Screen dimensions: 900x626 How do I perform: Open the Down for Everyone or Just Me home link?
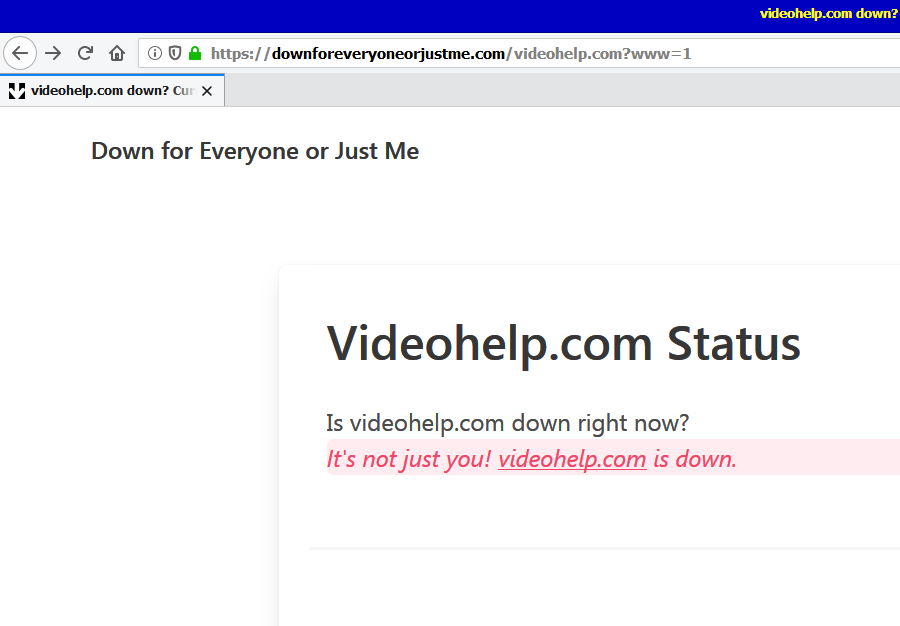point(255,151)
